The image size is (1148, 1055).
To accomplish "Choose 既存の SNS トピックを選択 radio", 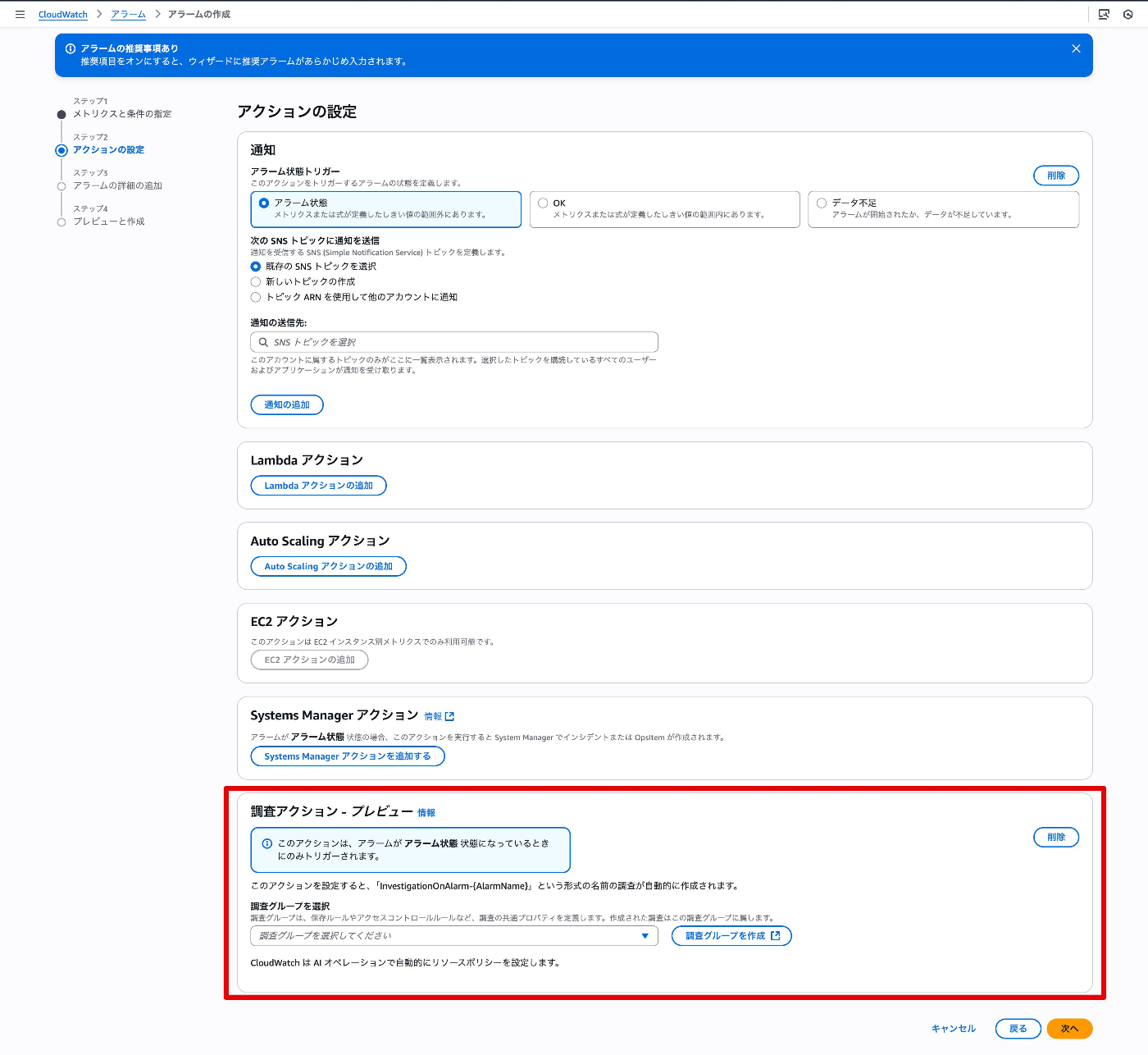I will (x=256, y=267).
